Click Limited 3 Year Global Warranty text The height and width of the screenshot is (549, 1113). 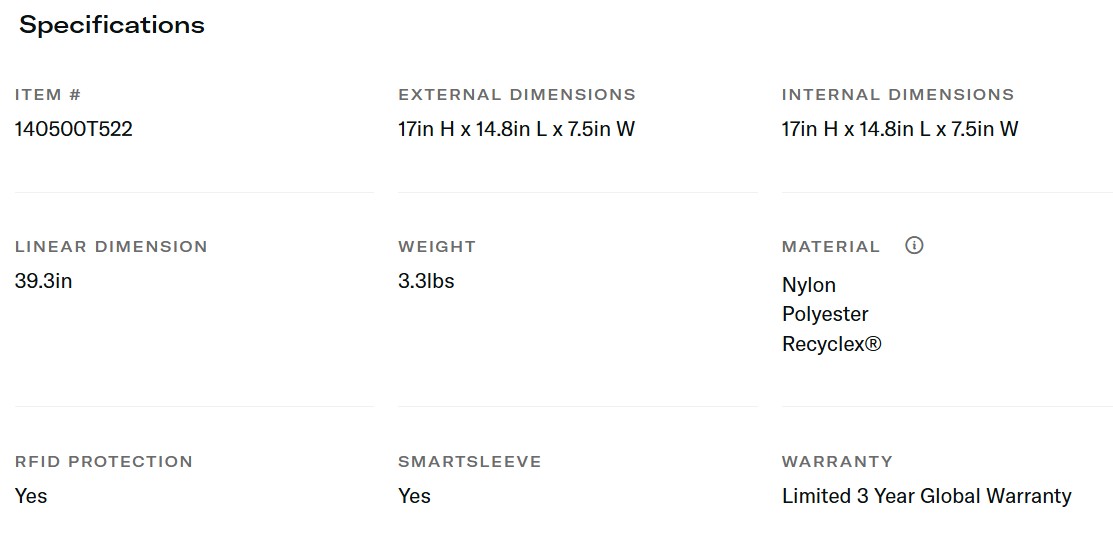pyautogui.click(x=926, y=496)
